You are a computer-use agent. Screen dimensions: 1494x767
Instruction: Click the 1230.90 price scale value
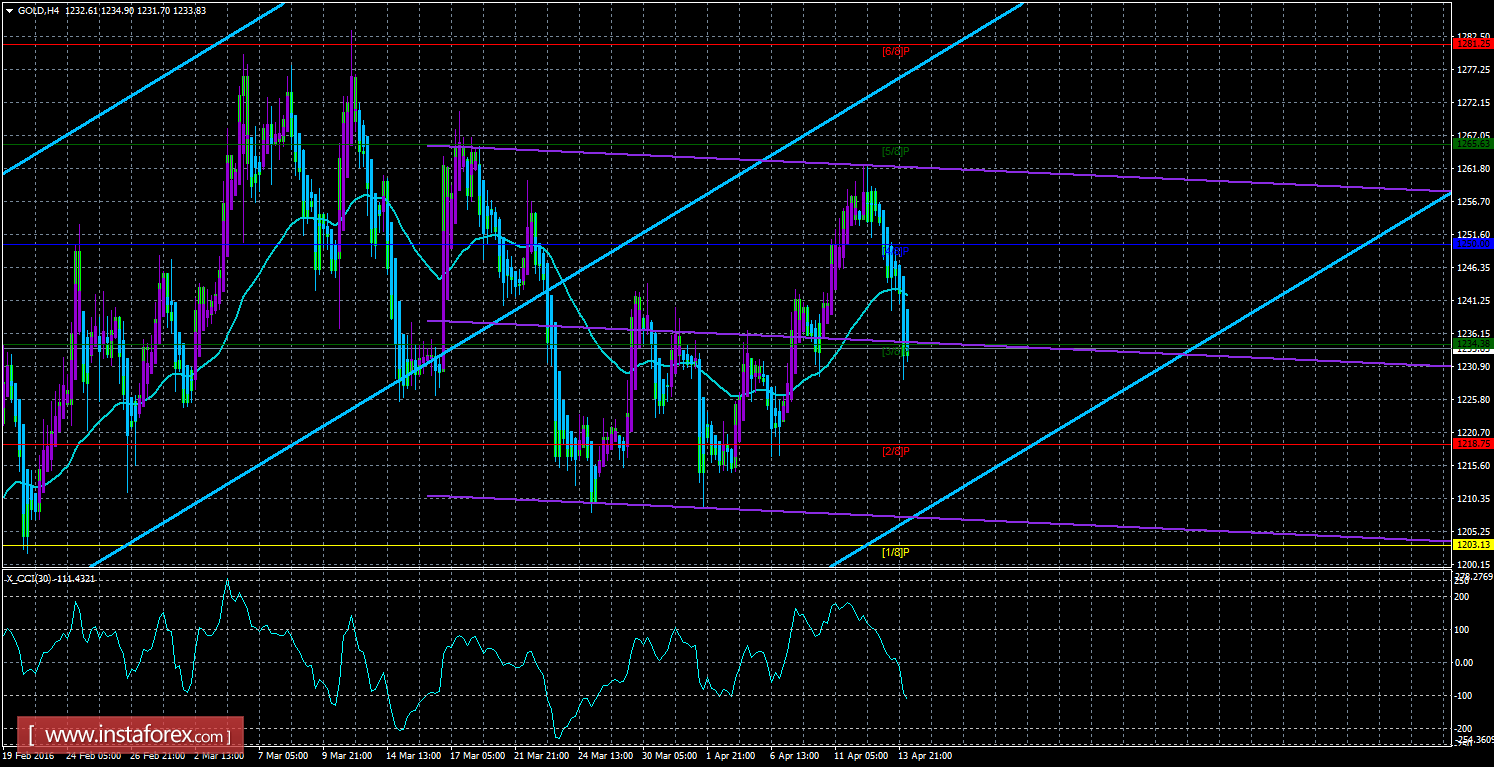coord(1474,367)
